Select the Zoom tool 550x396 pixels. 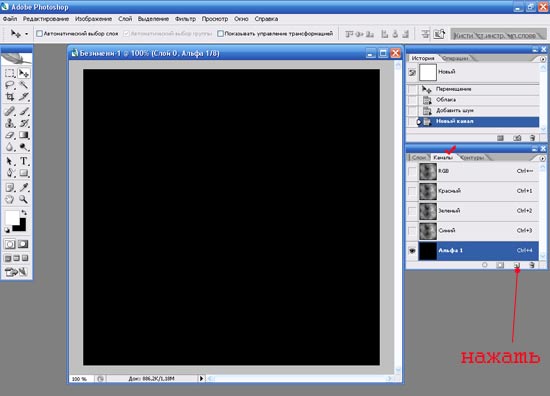pyautogui.click(x=24, y=199)
